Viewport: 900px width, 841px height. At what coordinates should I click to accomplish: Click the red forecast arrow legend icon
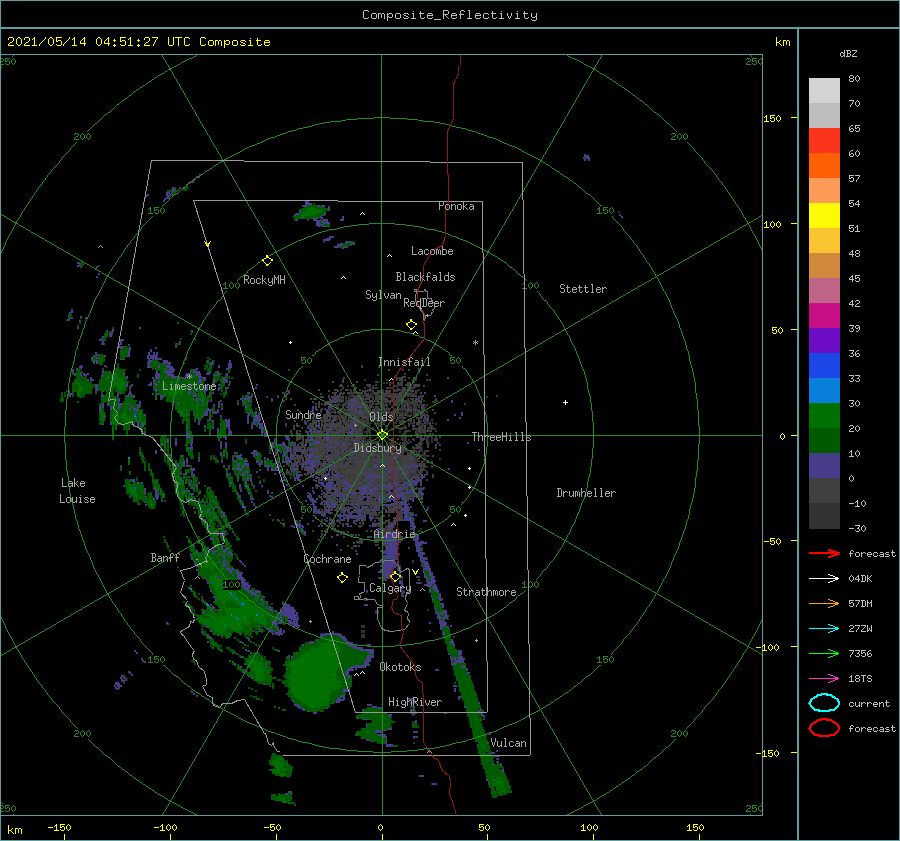click(x=824, y=553)
